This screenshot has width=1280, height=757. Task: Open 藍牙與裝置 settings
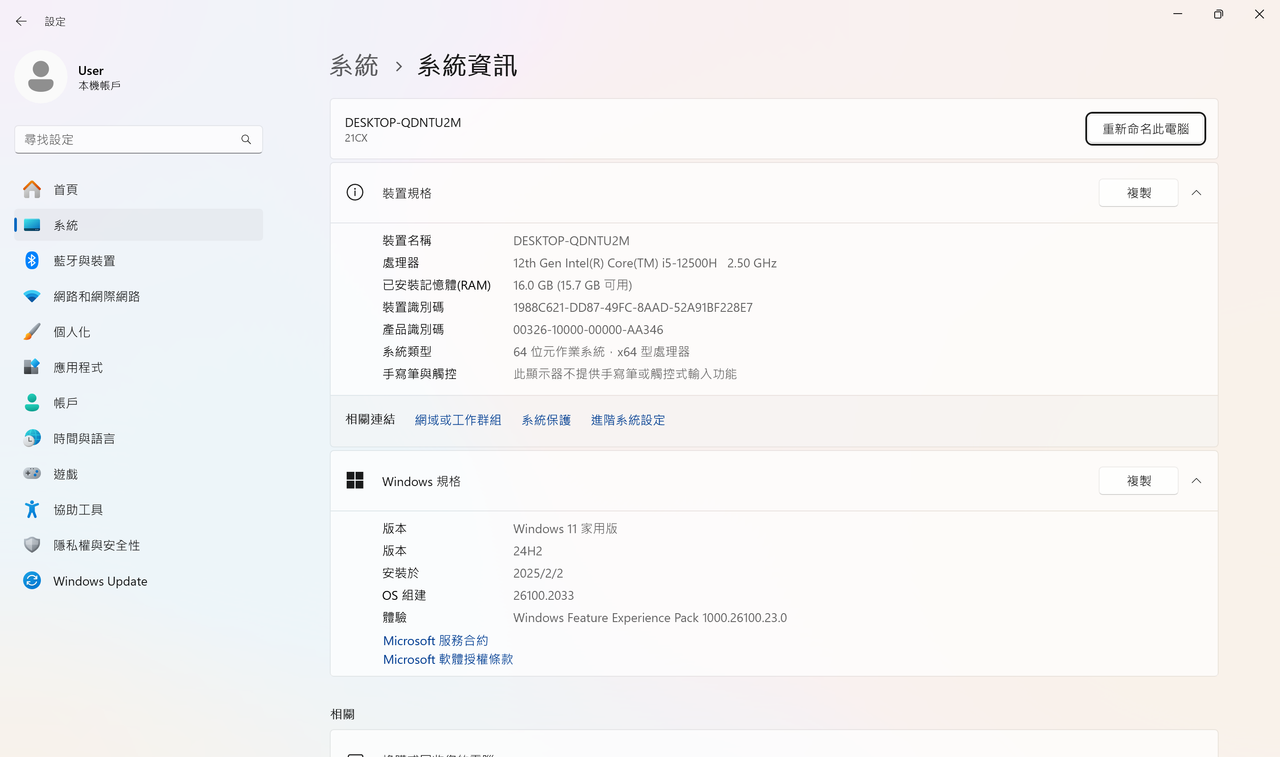point(139,260)
